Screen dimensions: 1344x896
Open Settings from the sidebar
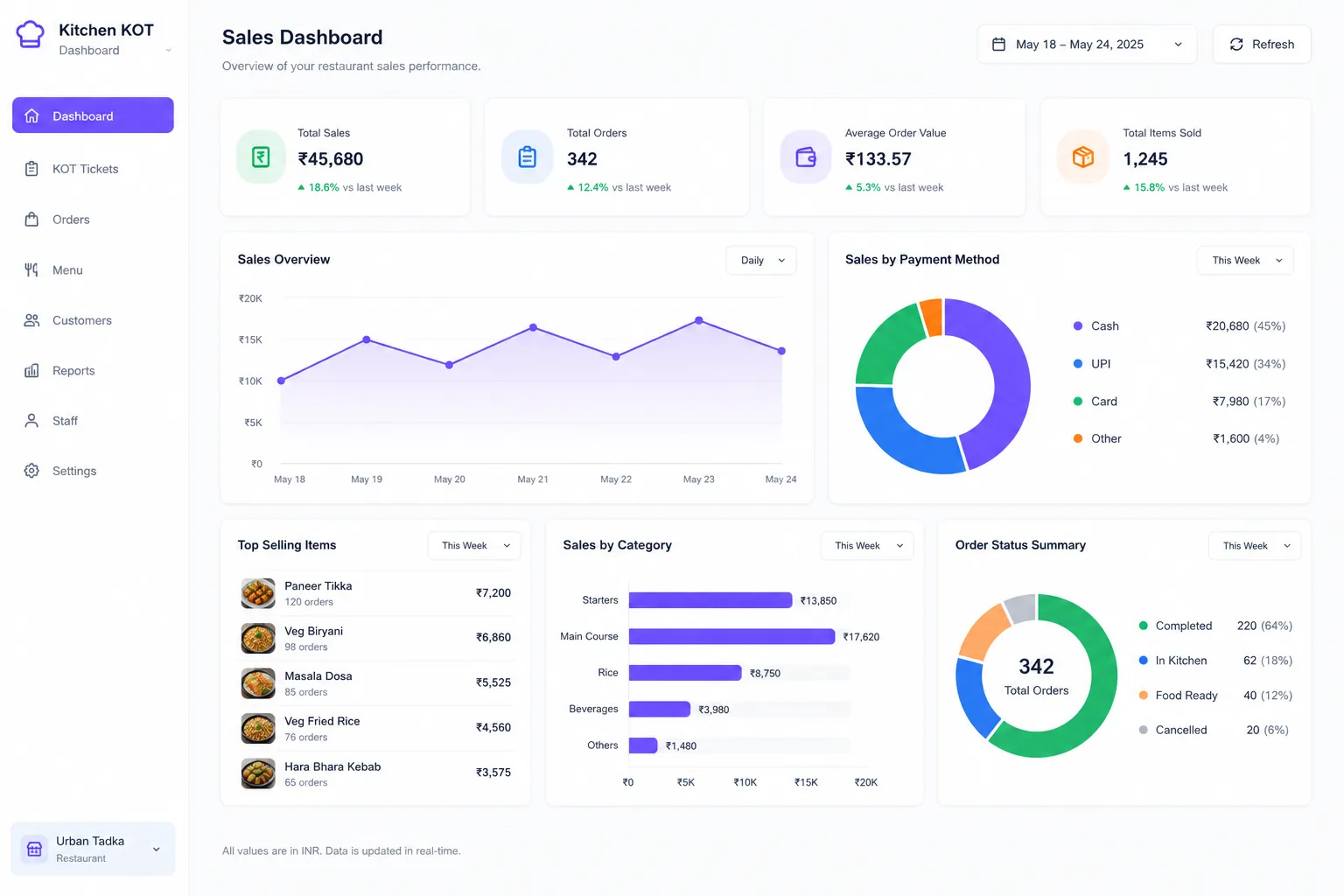click(x=93, y=471)
